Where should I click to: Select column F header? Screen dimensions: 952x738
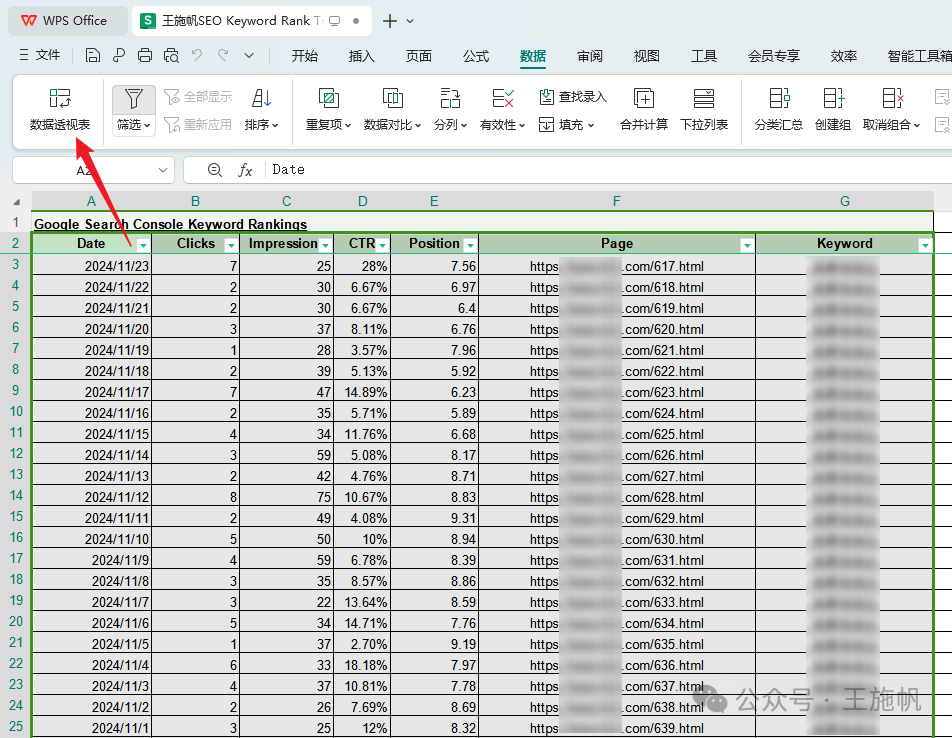(x=617, y=201)
